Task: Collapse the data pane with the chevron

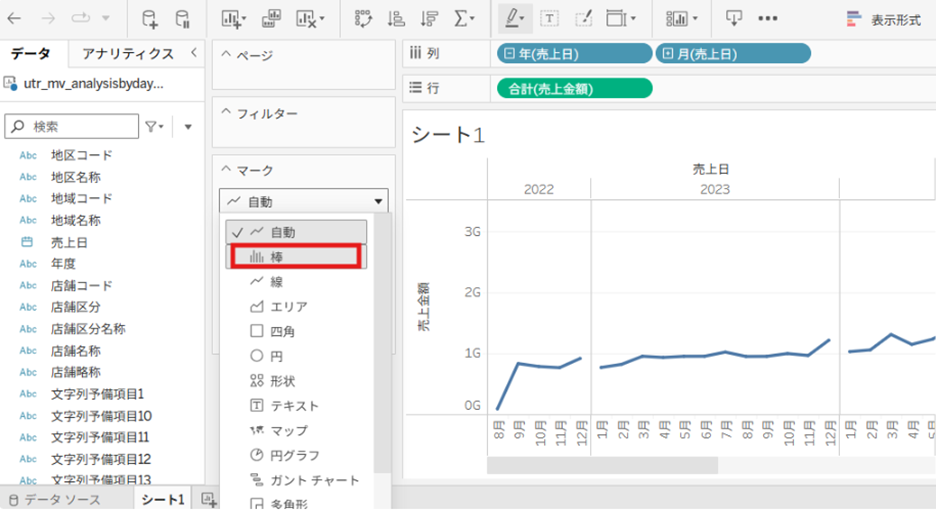Action: pos(194,53)
